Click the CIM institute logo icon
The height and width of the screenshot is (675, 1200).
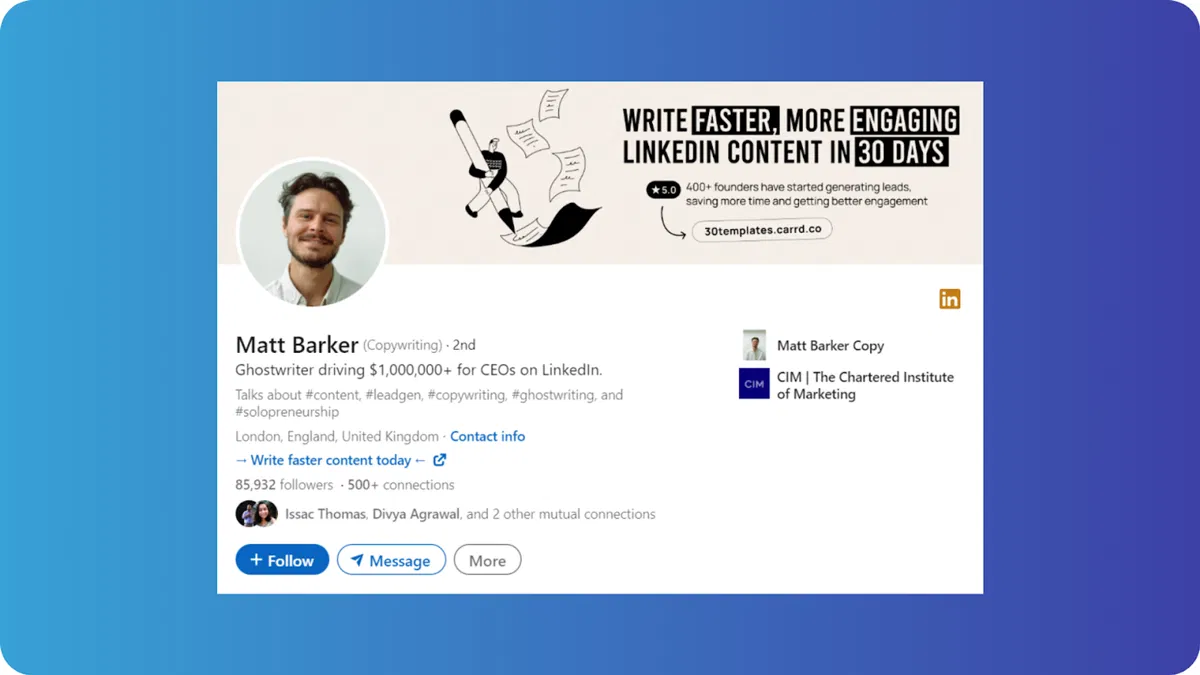[754, 384]
